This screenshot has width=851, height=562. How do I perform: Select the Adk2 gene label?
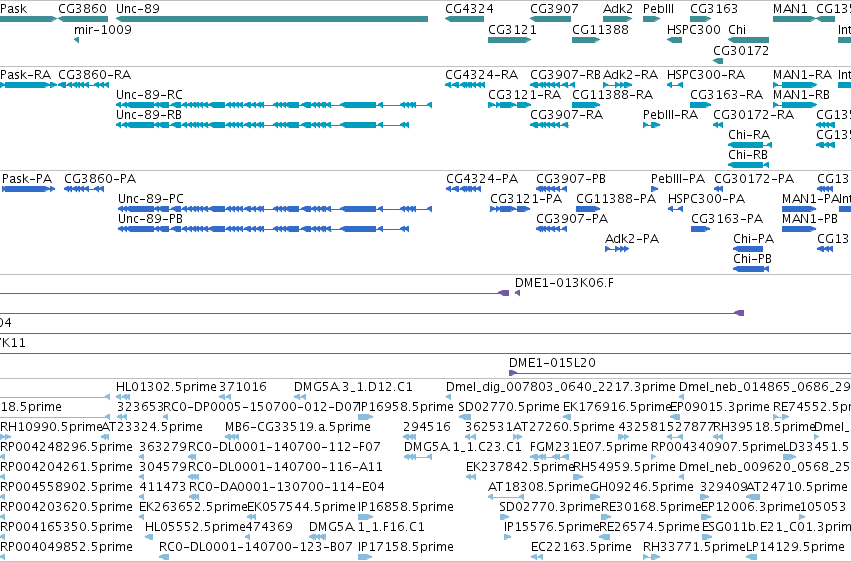[618, 9]
